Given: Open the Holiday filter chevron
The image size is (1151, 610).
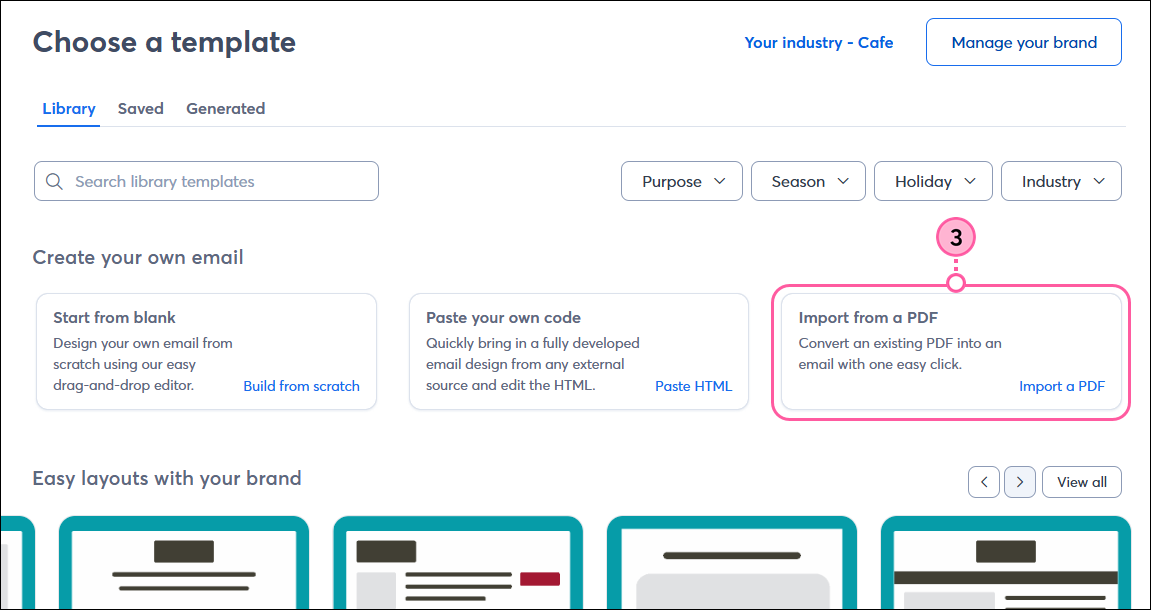Looking at the screenshot, I should point(969,181).
